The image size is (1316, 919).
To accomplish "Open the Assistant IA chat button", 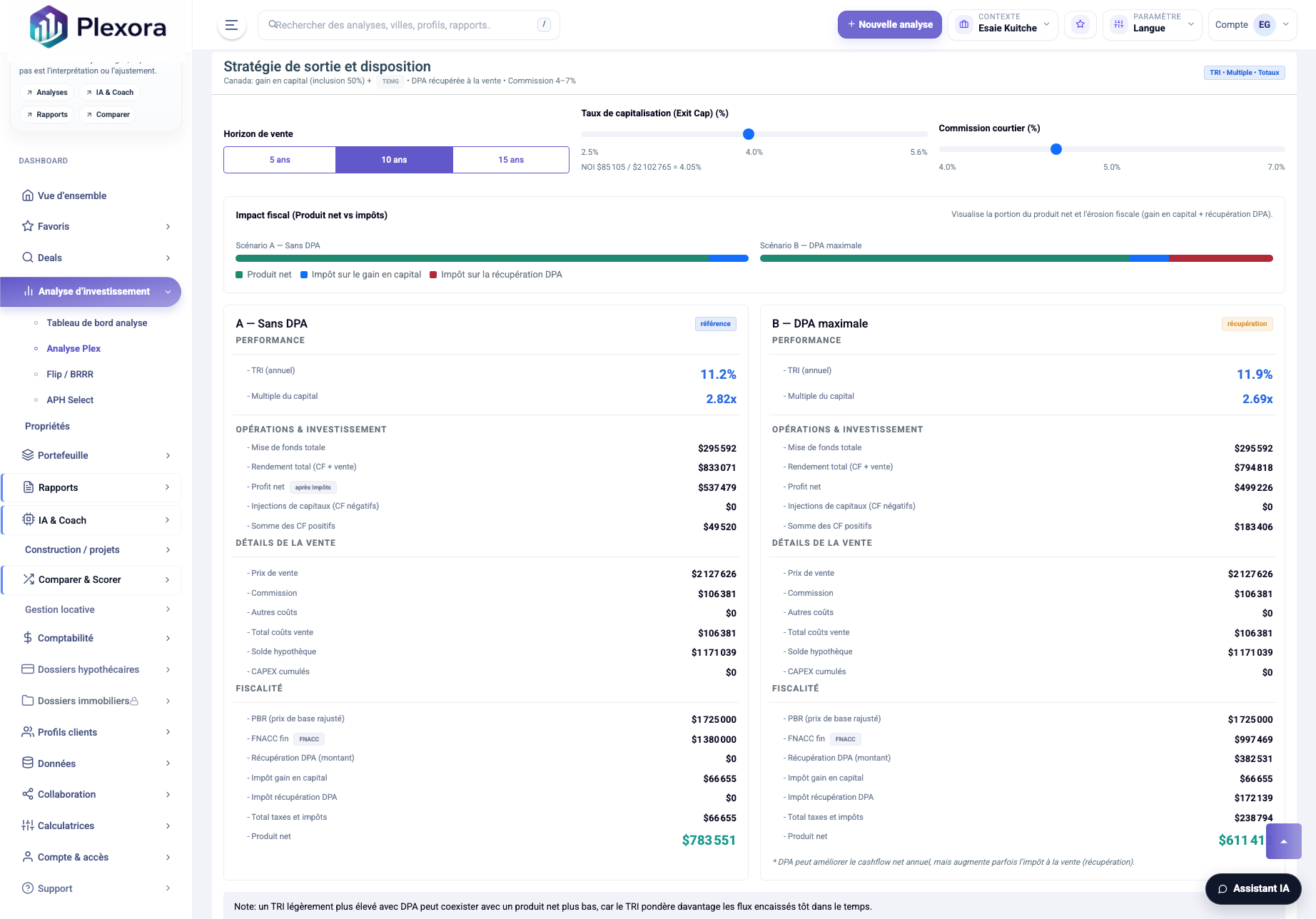I will tap(1252, 888).
